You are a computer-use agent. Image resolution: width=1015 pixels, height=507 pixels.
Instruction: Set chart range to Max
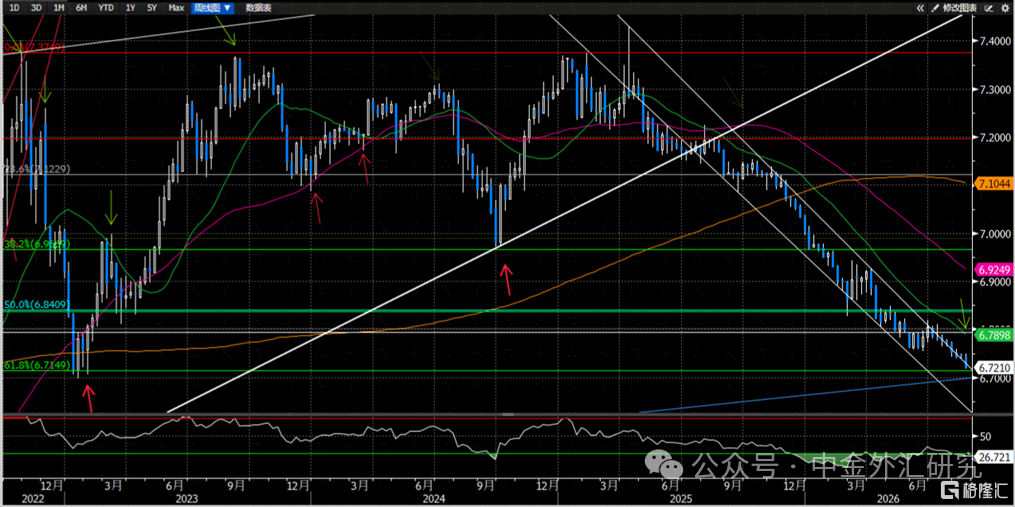click(x=175, y=8)
